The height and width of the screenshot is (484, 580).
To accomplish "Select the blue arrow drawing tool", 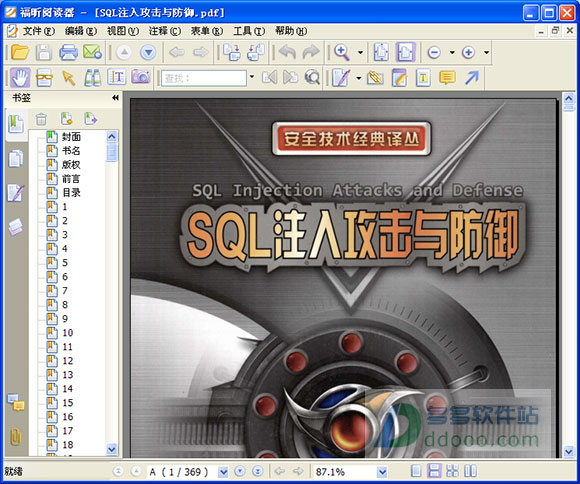I will pos(472,78).
